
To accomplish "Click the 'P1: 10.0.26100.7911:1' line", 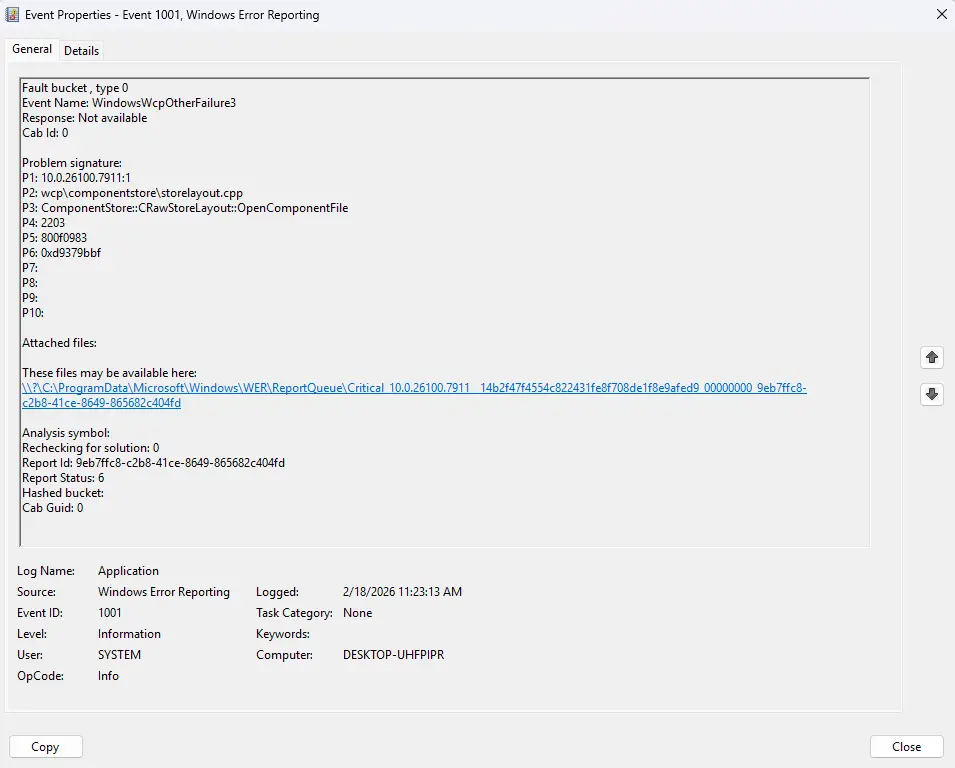I will pyautogui.click(x=76, y=178).
